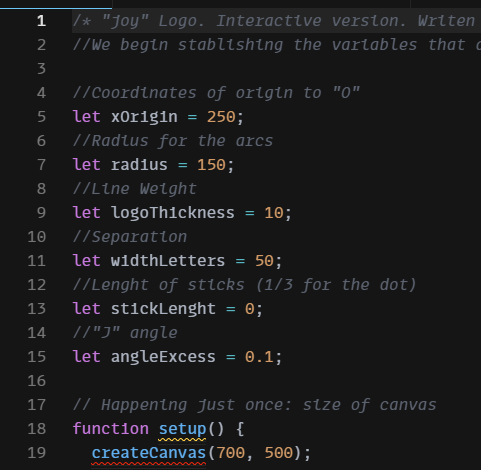Screen dimensions: 481x470
Task: Click the stickLenght variable name
Action: pos(163,309)
